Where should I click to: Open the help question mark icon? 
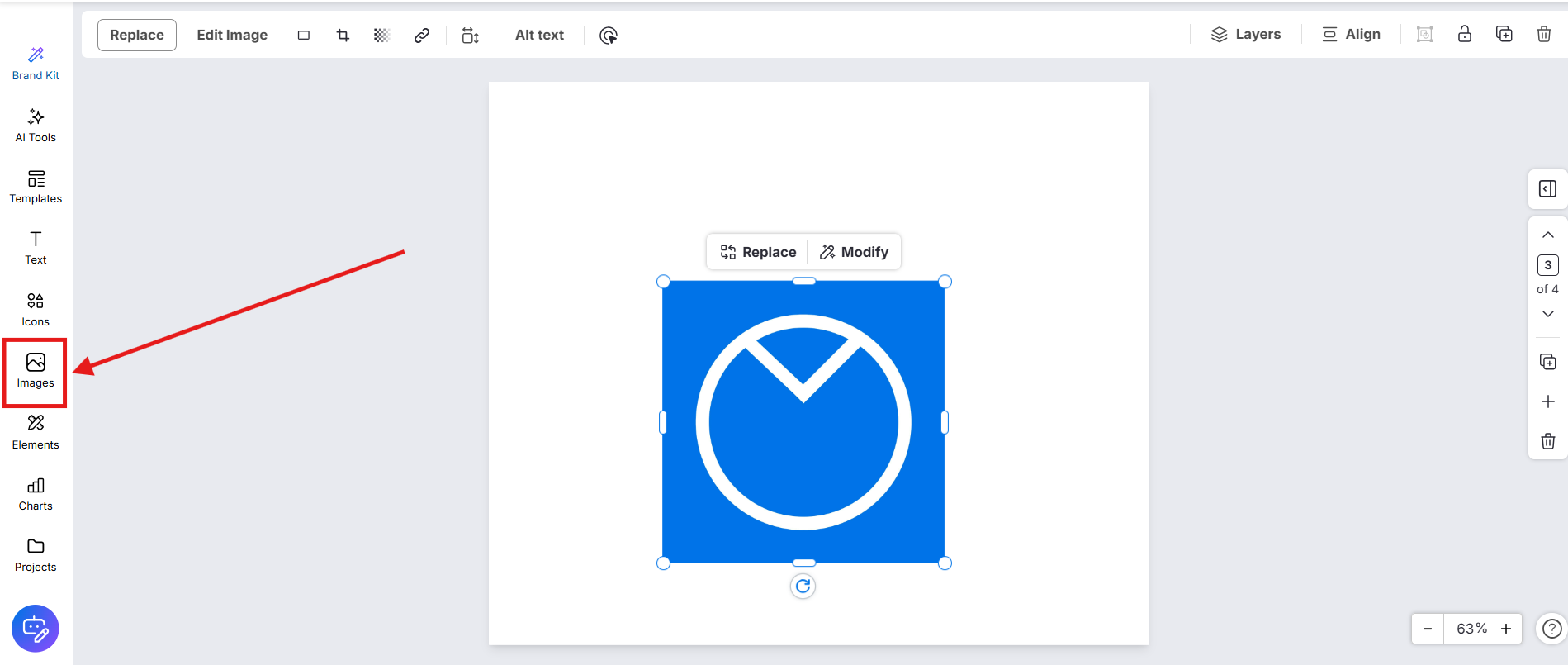1551,629
